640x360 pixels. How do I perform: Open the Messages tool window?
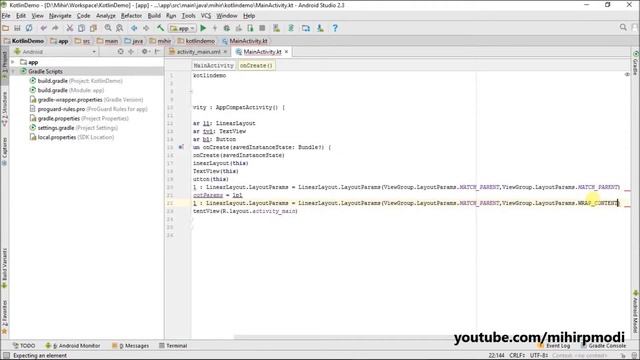(x=131, y=346)
